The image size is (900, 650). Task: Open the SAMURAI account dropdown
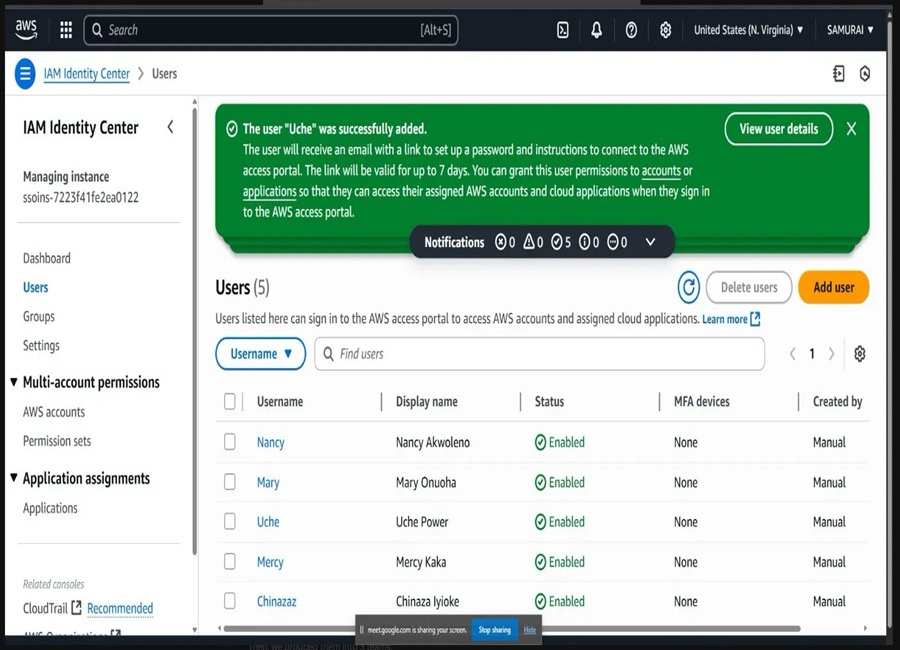(850, 30)
